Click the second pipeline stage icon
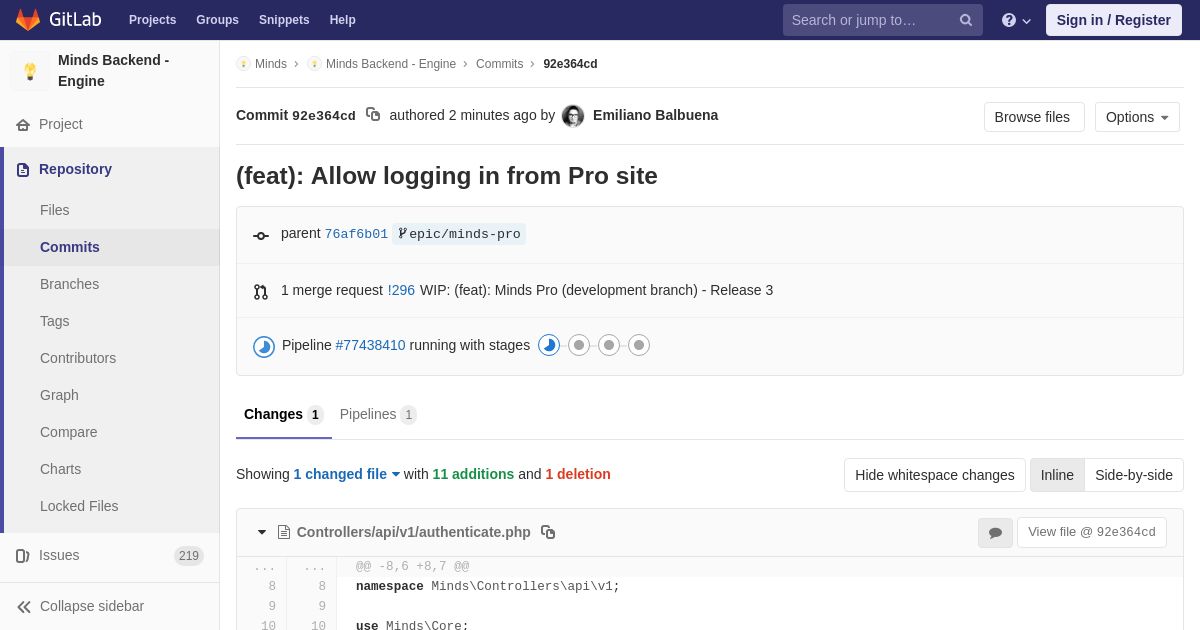This screenshot has width=1200, height=630. click(579, 345)
